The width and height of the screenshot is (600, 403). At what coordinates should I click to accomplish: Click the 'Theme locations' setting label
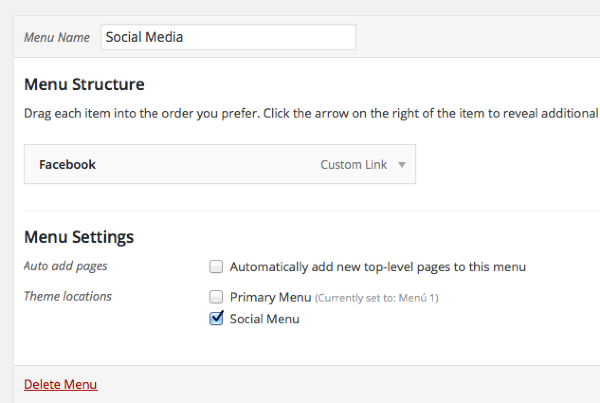click(x=68, y=297)
